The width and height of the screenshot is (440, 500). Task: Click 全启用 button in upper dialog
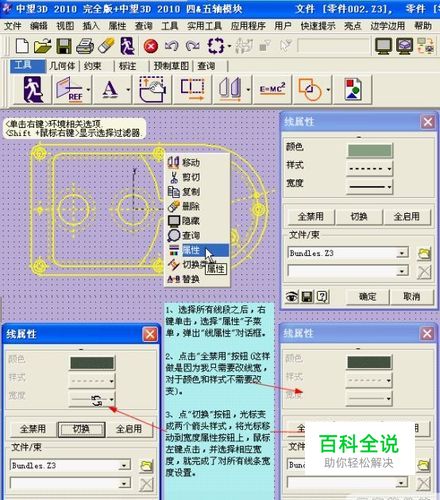point(407,217)
